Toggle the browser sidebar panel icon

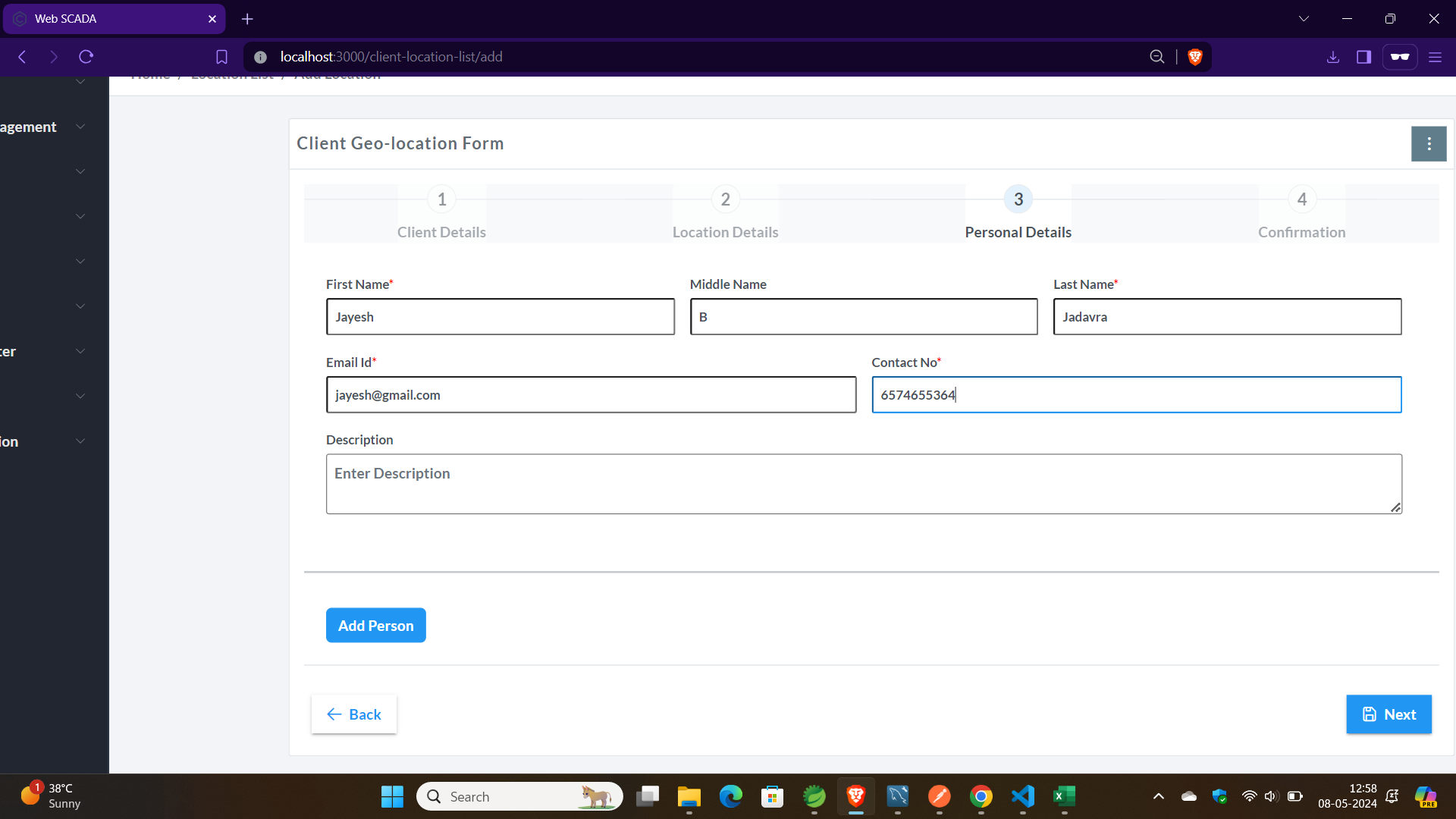tap(1363, 57)
